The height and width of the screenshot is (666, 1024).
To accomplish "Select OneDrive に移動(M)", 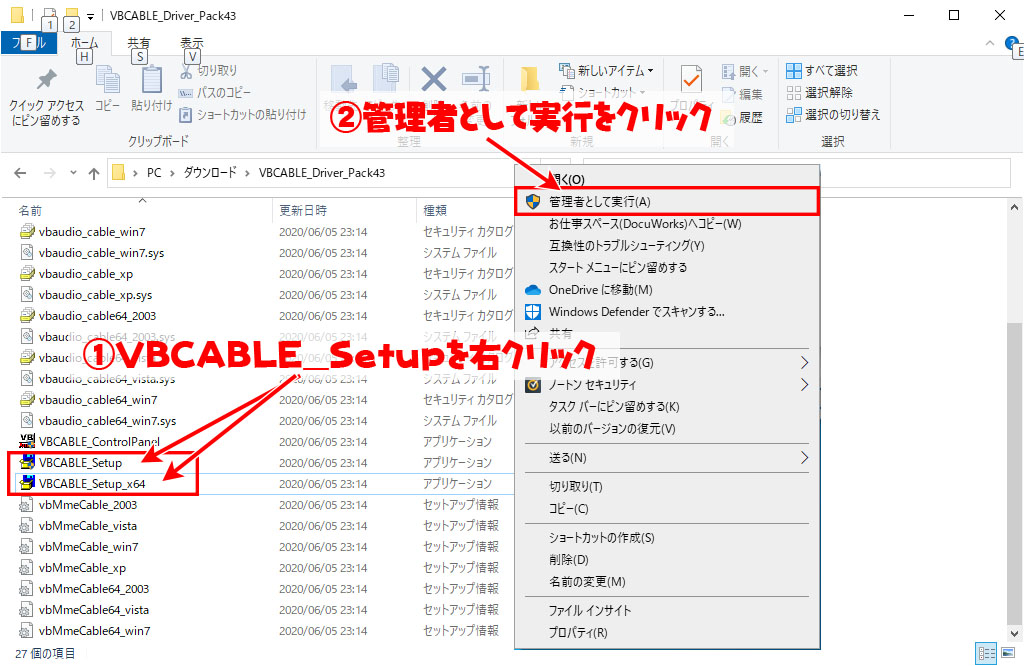I will (x=667, y=290).
